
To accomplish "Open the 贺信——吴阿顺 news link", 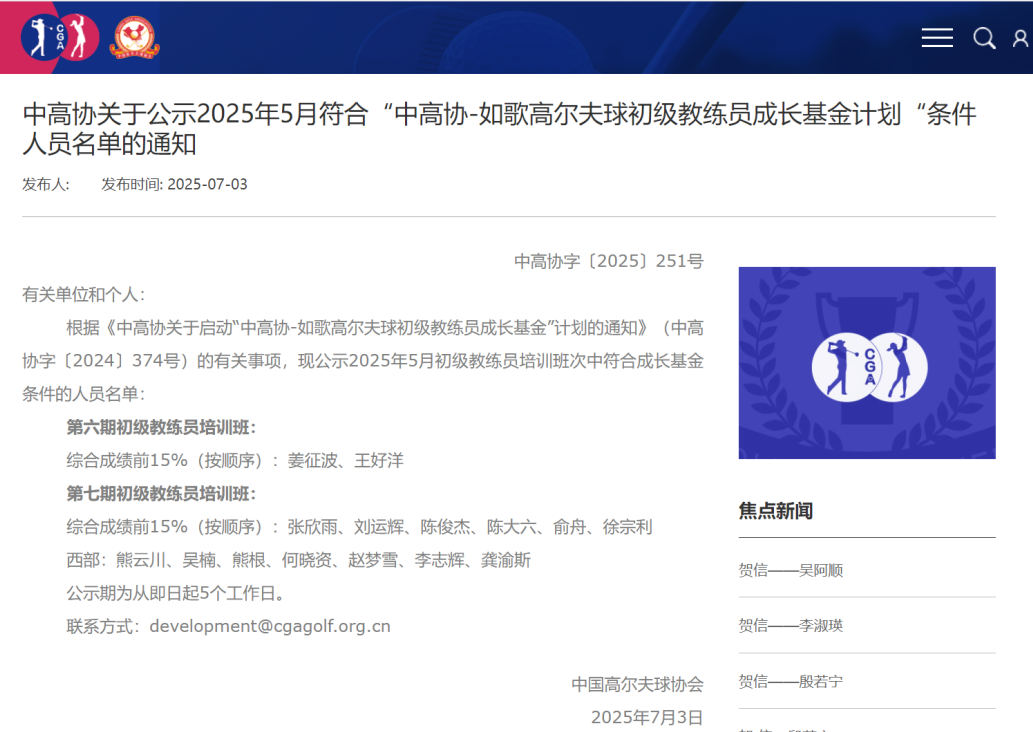I will (791, 570).
